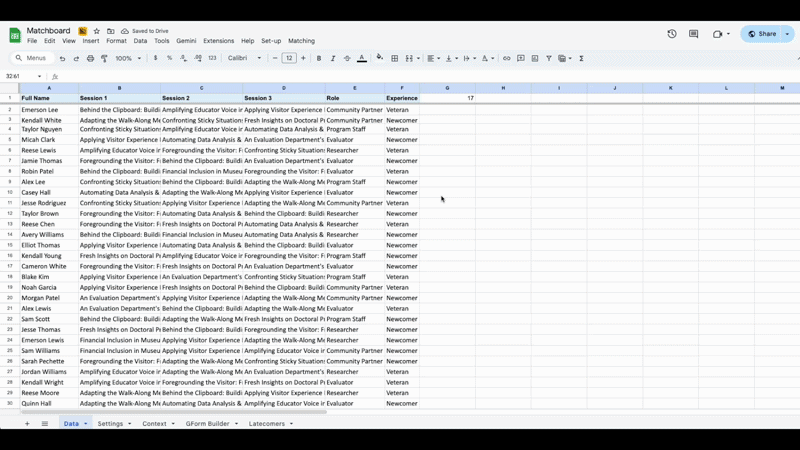Open the File menu
The image size is (800, 450).
coord(32,41)
